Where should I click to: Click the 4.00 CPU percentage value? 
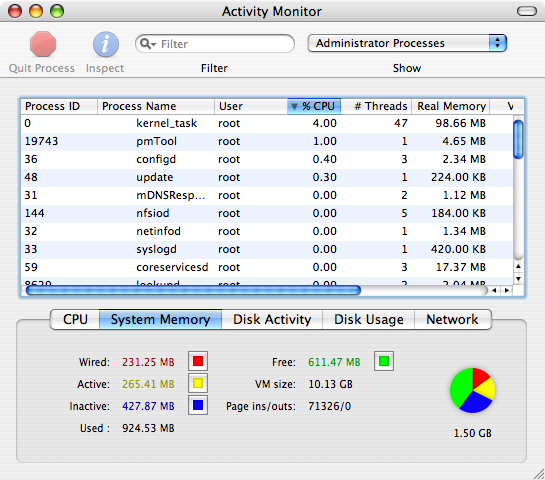coord(325,123)
